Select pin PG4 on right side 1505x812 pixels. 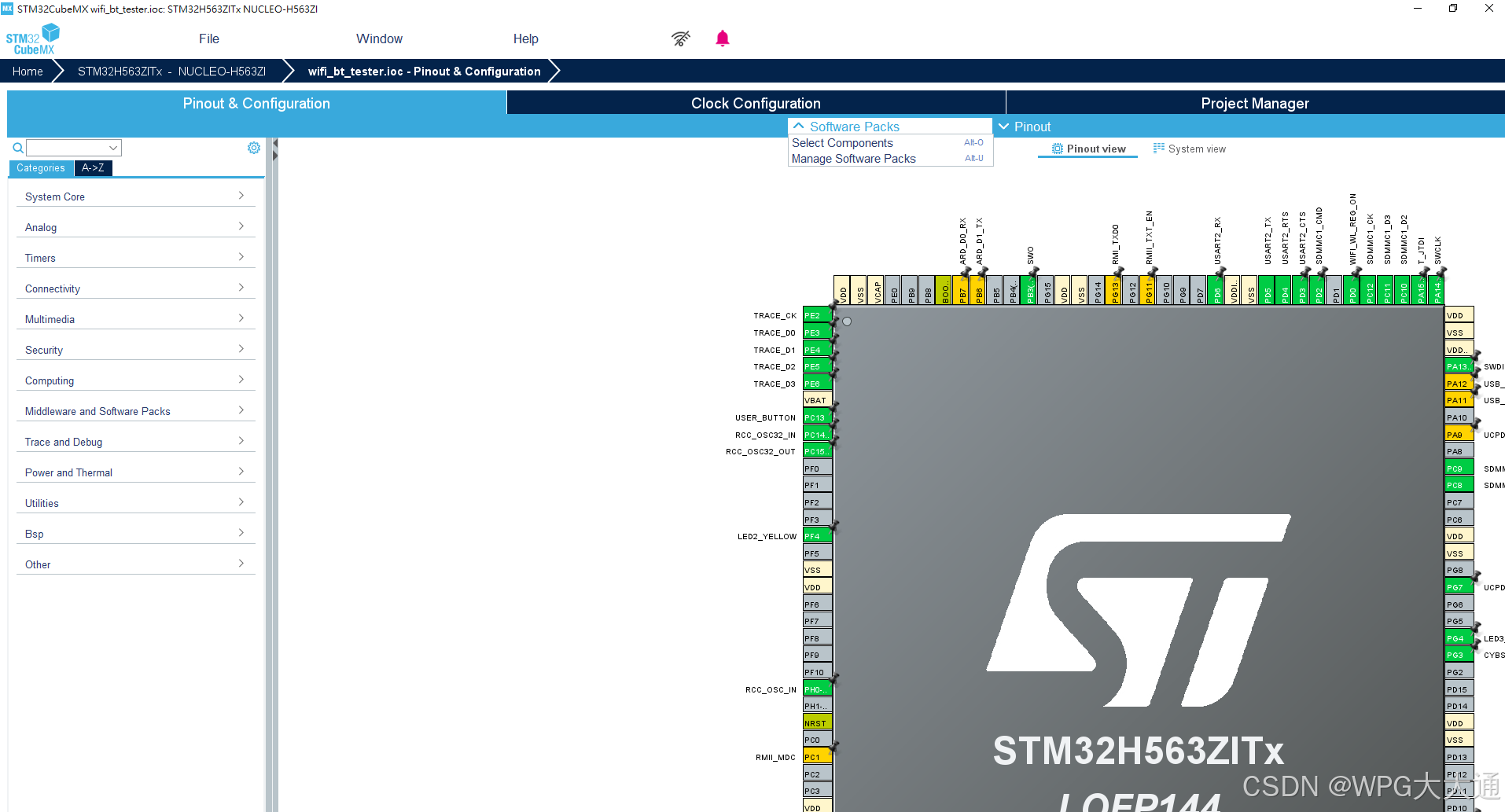coord(1459,638)
